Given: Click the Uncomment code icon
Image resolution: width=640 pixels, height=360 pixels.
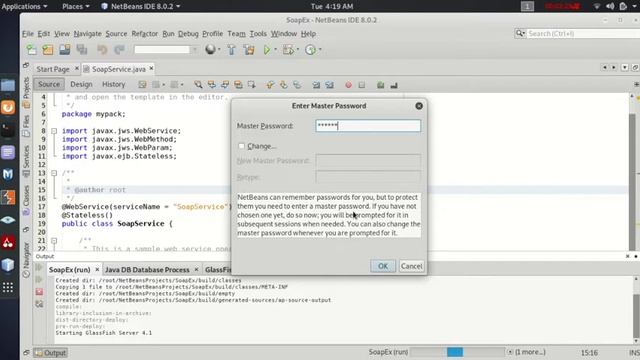Looking at the screenshot, I should click(394, 85).
